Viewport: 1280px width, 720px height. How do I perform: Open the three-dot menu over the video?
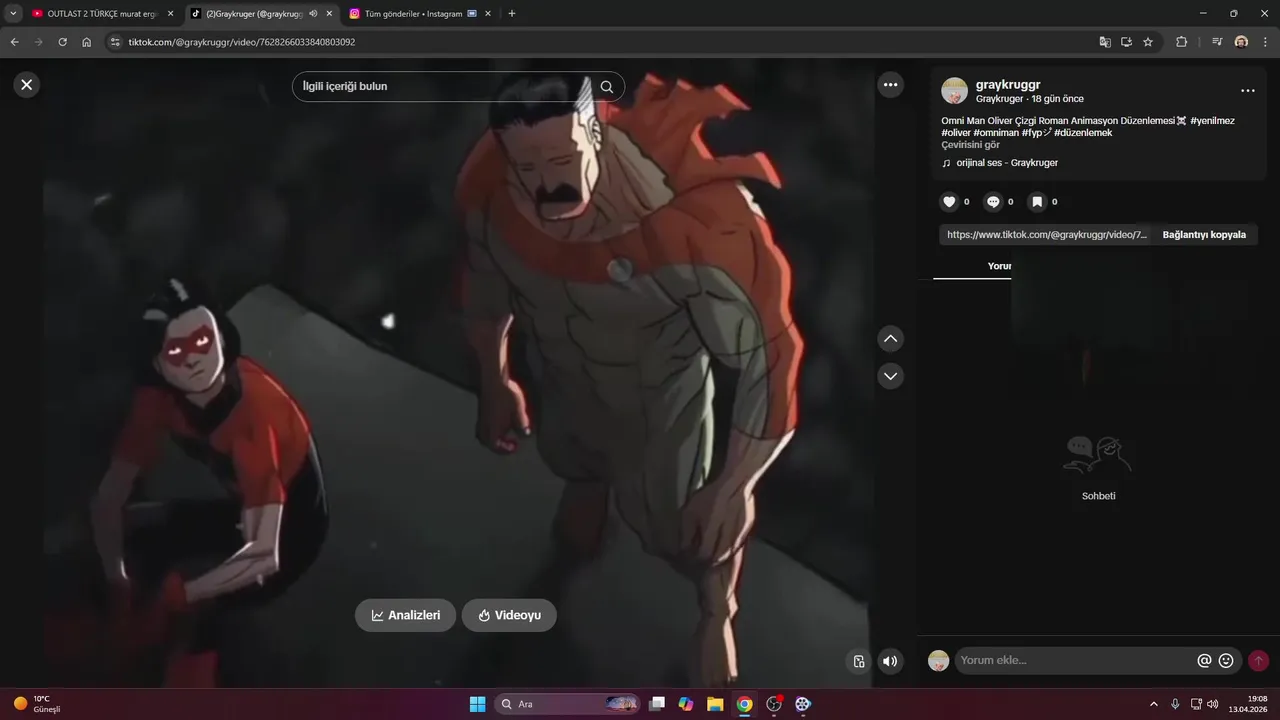pyautogui.click(x=890, y=85)
